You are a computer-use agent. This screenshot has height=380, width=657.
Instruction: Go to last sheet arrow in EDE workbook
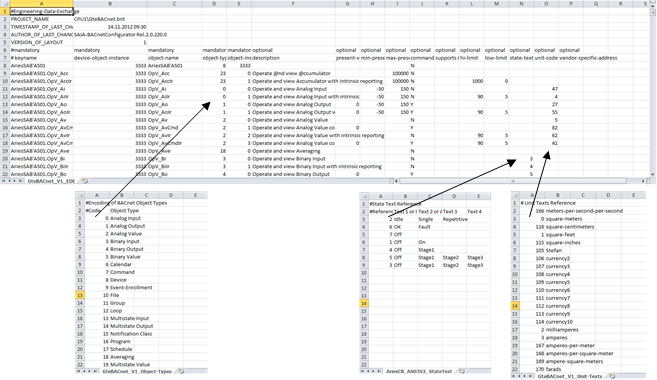coord(21,181)
